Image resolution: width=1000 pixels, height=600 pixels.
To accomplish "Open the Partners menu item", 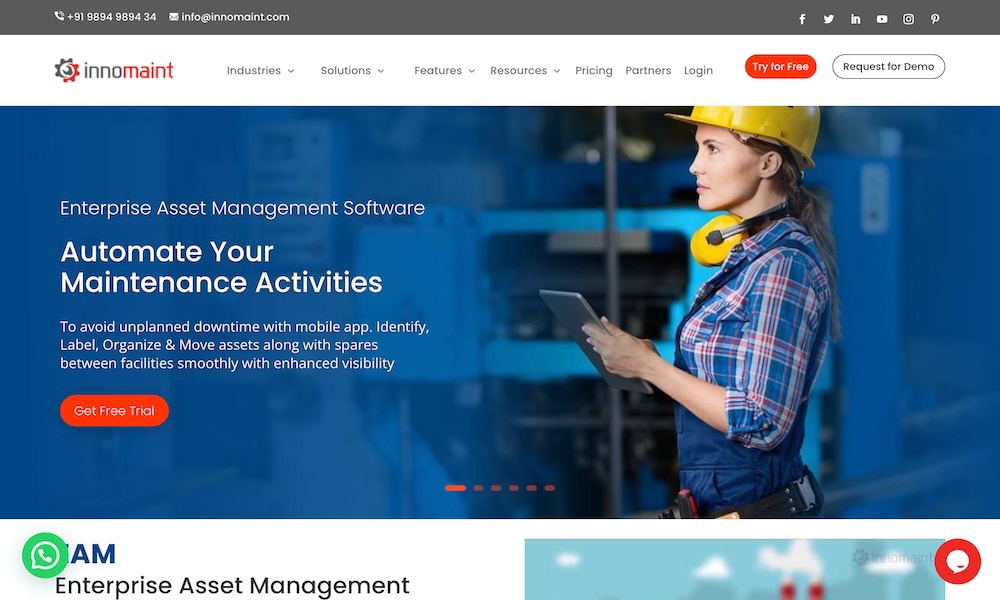I will tap(648, 71).
